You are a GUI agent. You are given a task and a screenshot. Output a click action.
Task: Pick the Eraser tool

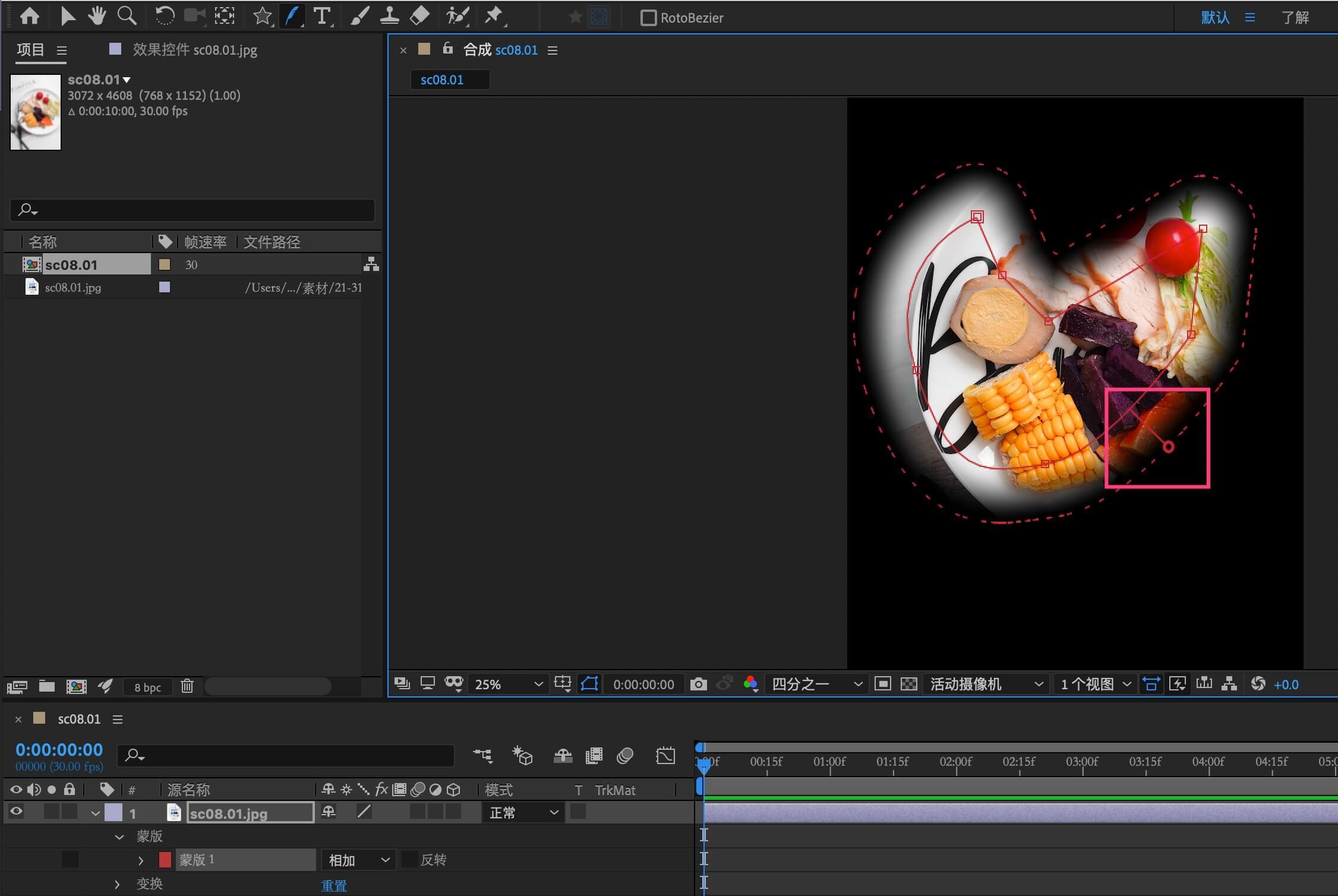tap(419, 16)
